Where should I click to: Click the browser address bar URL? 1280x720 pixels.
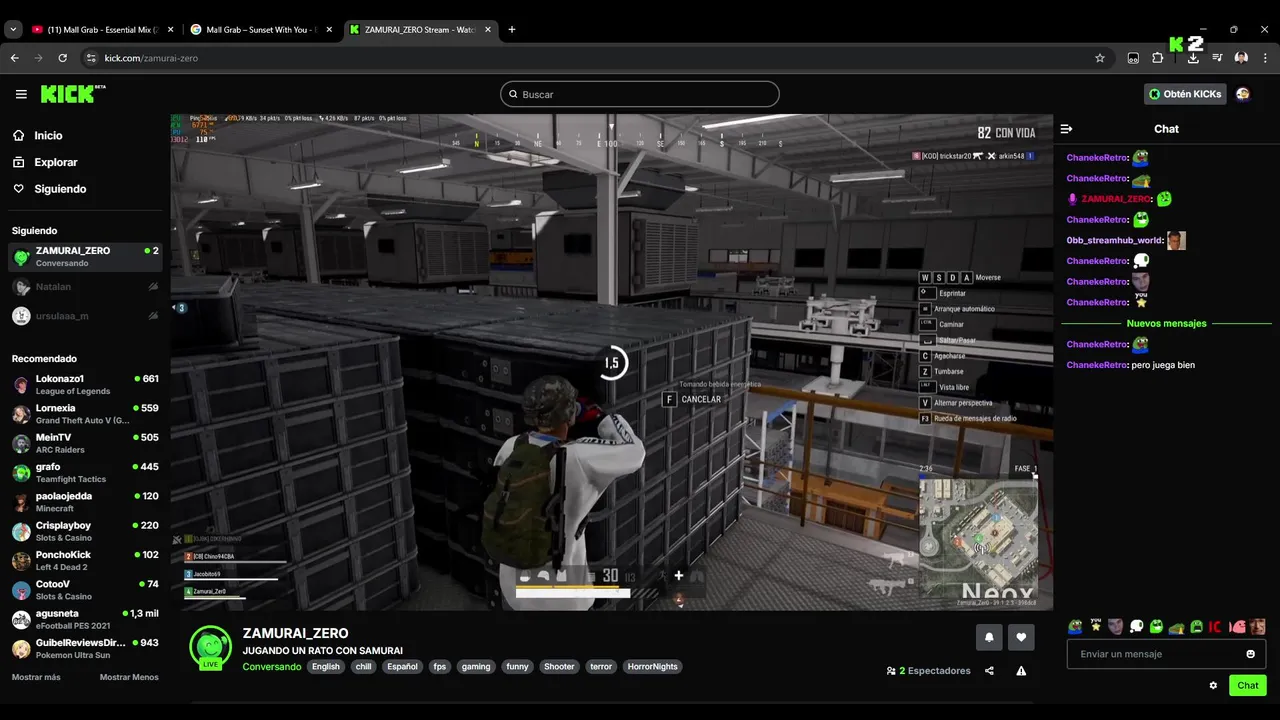(x=151, y=58)
